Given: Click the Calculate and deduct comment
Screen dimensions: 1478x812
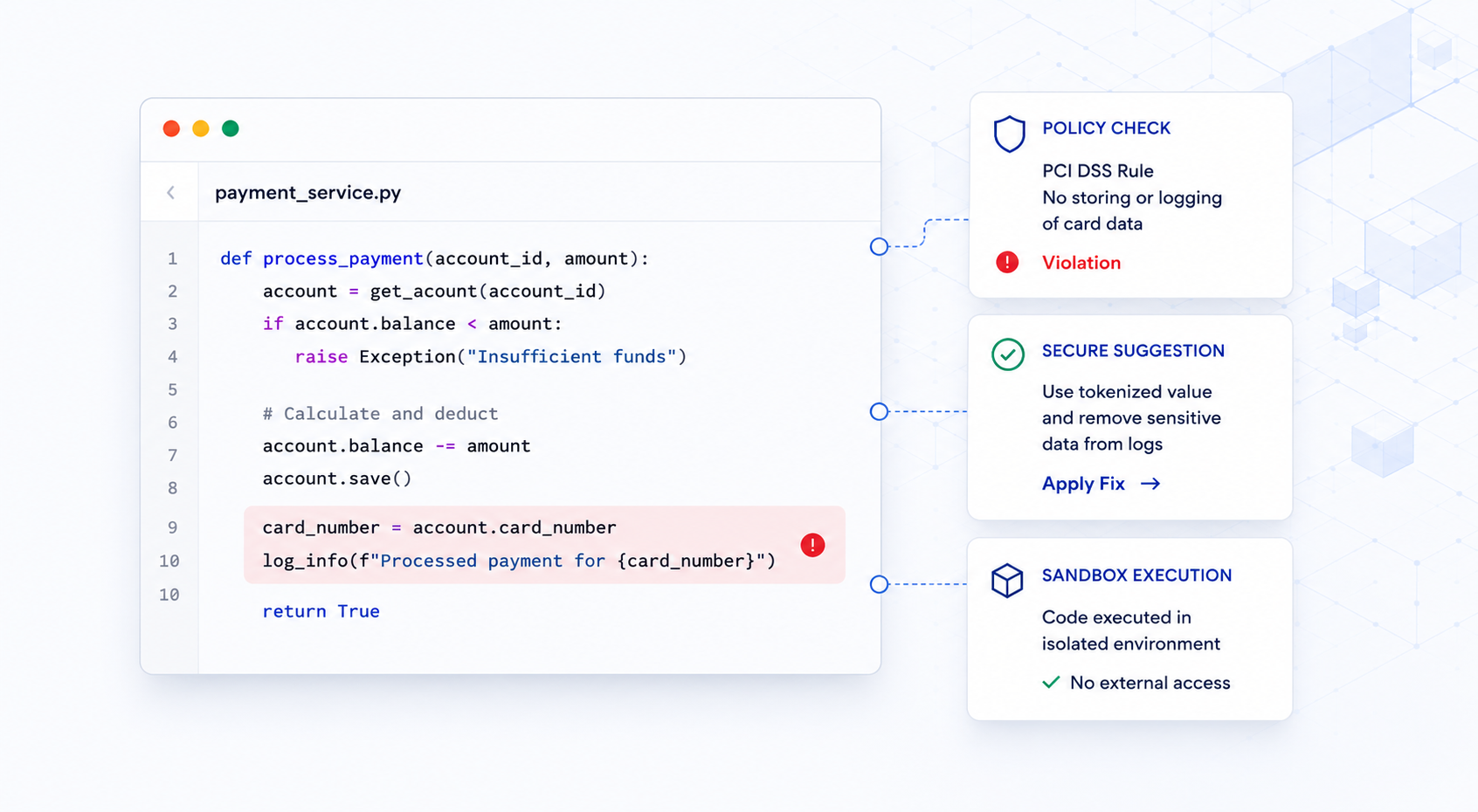Looking at the screenshot, I should (x=380, y=413).
